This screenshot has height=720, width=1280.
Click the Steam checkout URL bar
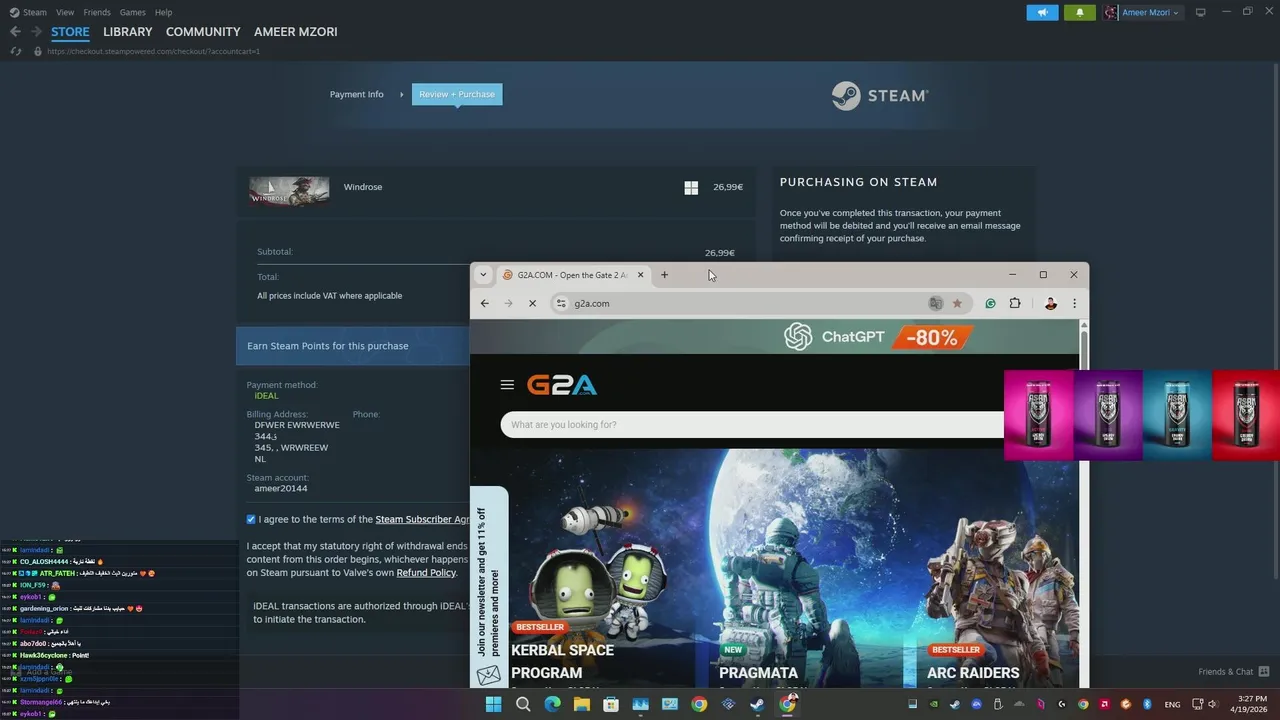click(x=153, y=51)
